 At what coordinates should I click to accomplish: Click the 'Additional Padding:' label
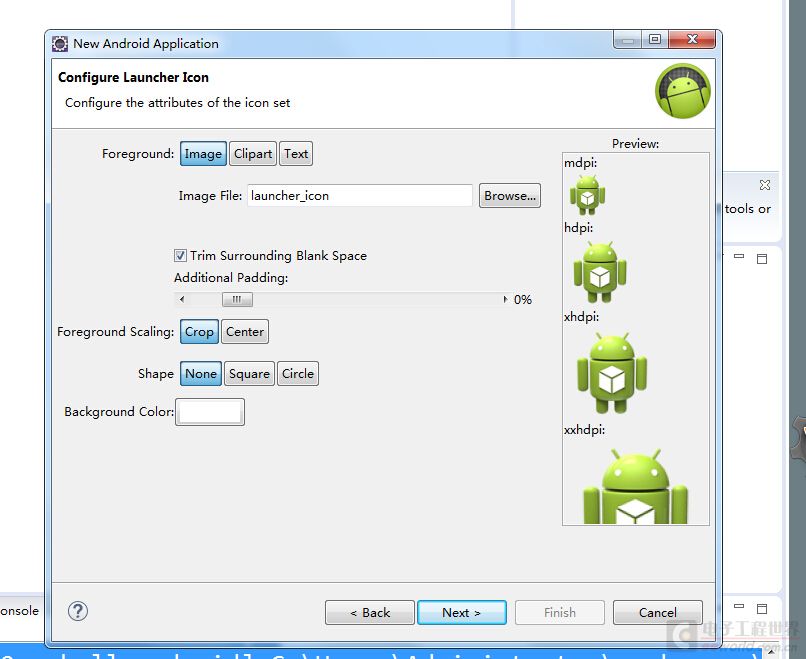point(231,278)
